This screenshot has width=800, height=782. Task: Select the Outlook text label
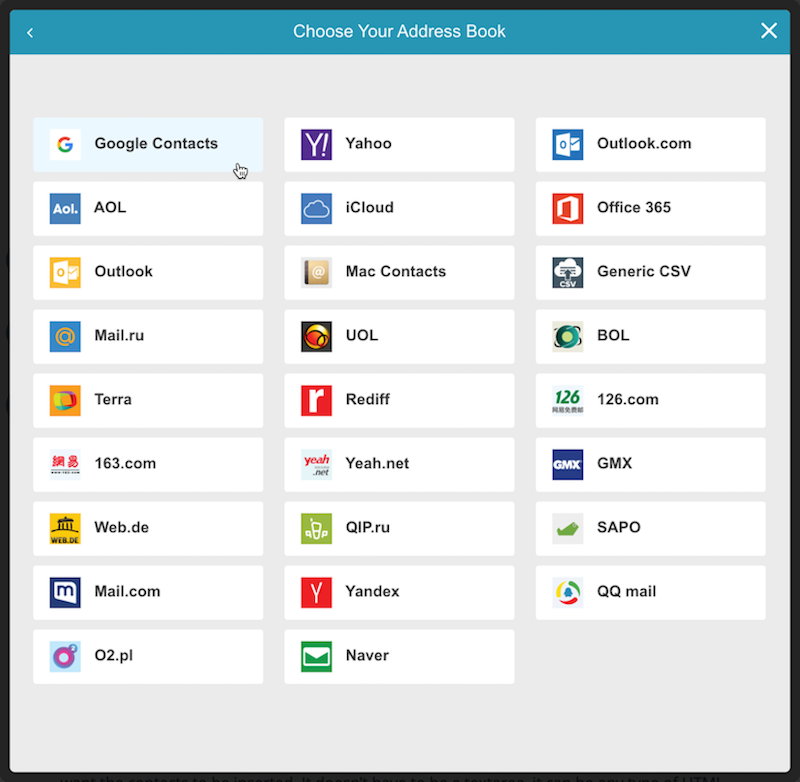(x=123, y=271)
